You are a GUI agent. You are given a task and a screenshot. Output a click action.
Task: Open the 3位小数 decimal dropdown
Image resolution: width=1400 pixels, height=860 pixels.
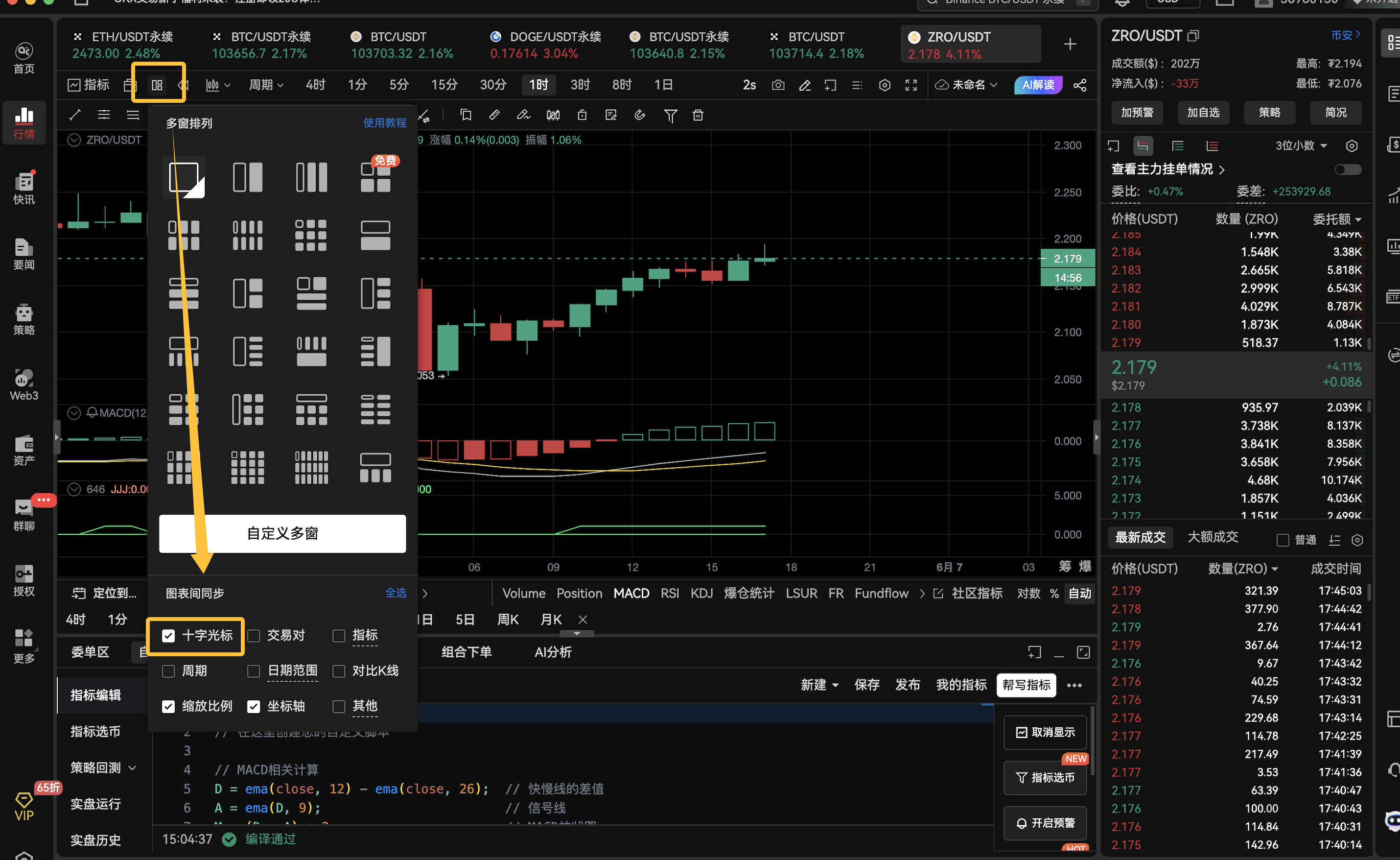tap(1302, 145)
